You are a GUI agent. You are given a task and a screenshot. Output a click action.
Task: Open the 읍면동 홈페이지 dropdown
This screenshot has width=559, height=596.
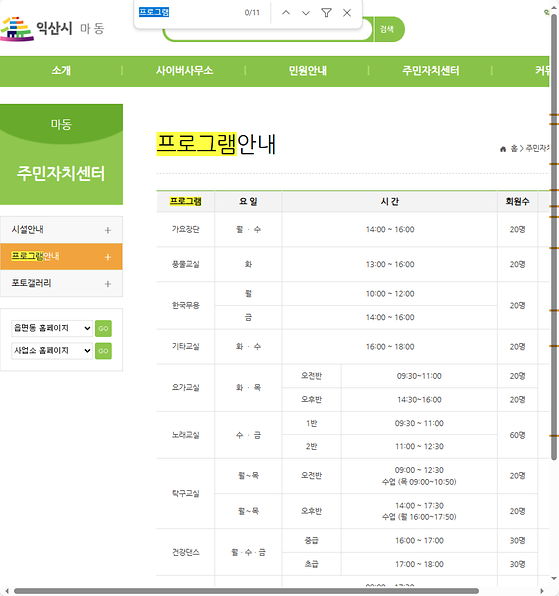(x=52, y=328)
